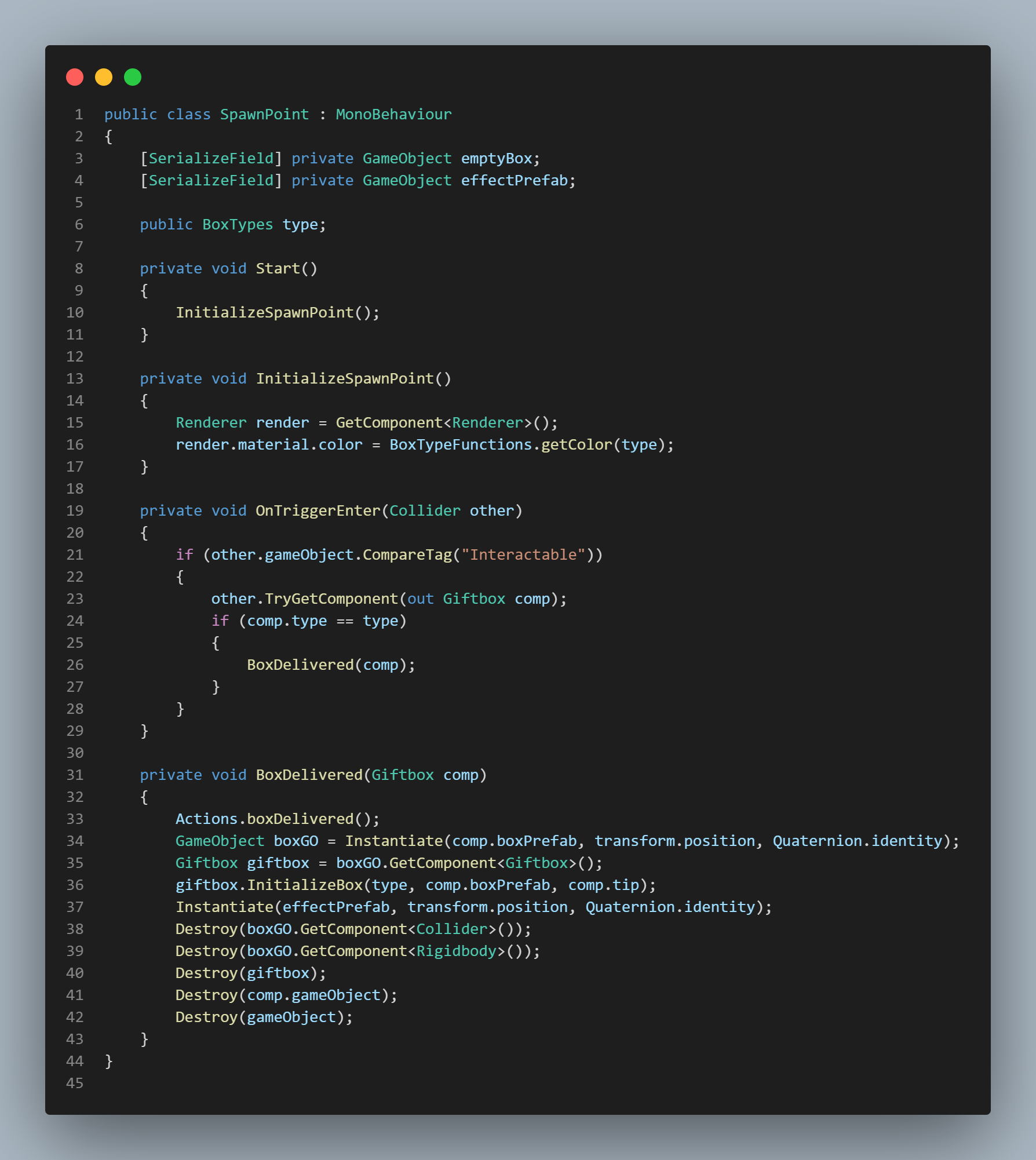Click TryGetComponent on line 23

[x=331, y=599]
